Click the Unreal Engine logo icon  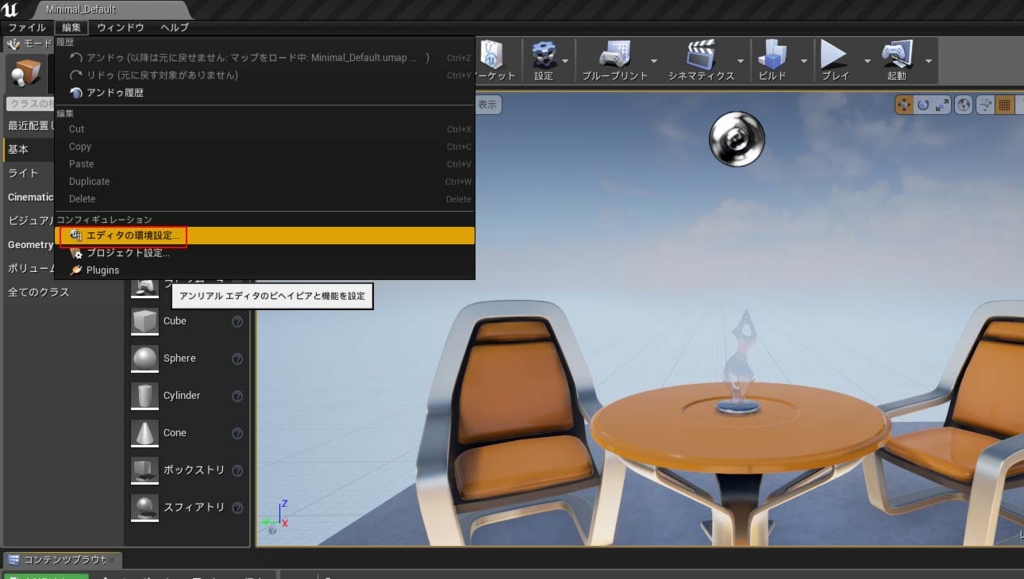pos(10,9)
